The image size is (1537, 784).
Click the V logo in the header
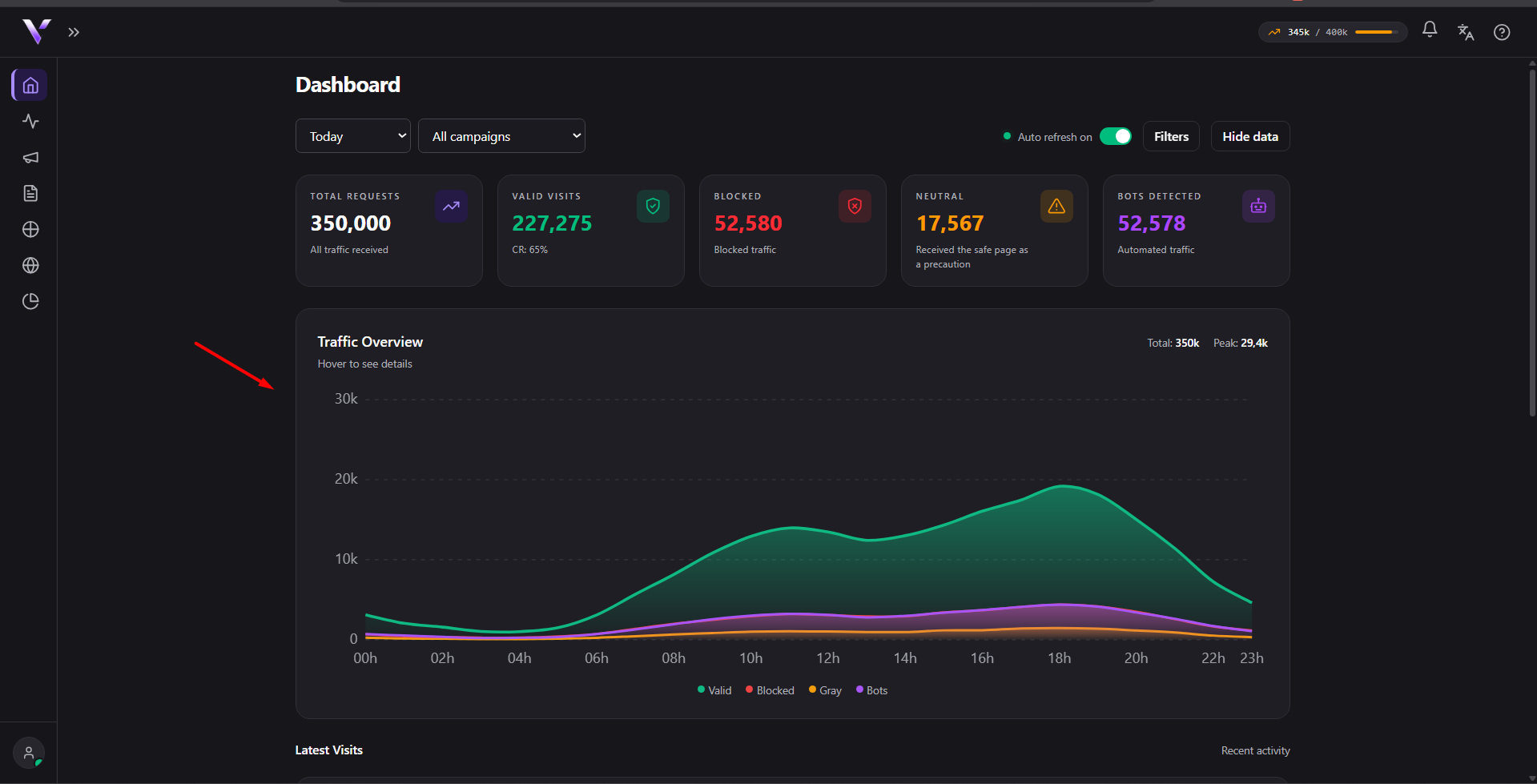[x=36, y=32]
